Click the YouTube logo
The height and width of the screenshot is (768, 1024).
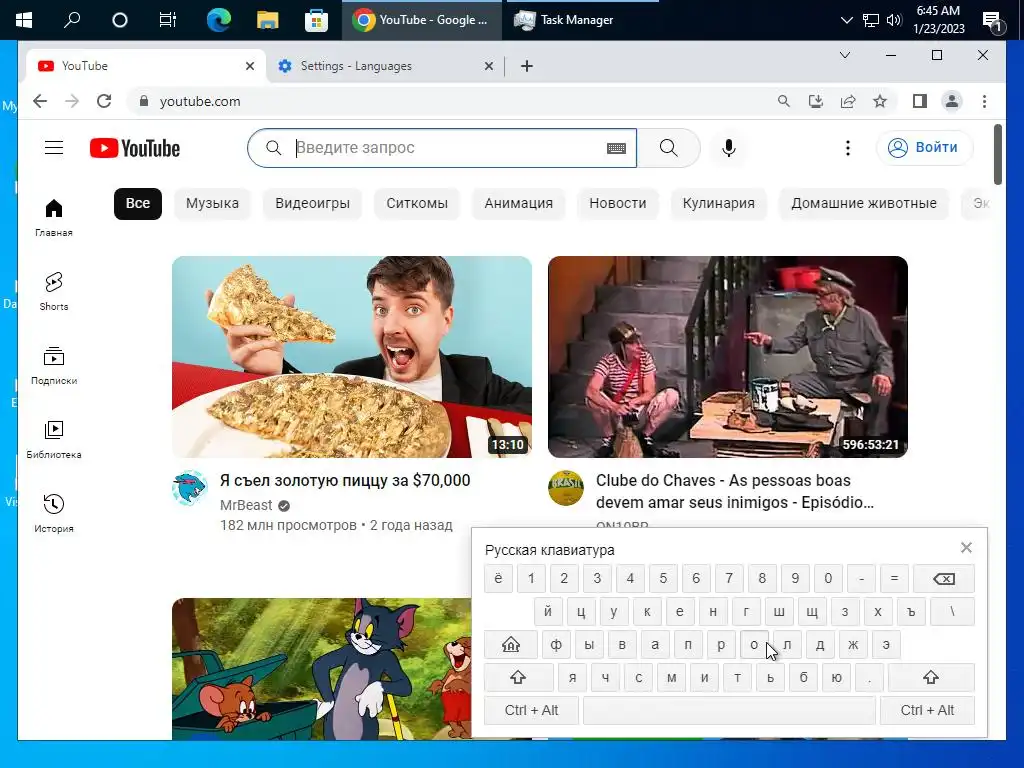point(135,148)
